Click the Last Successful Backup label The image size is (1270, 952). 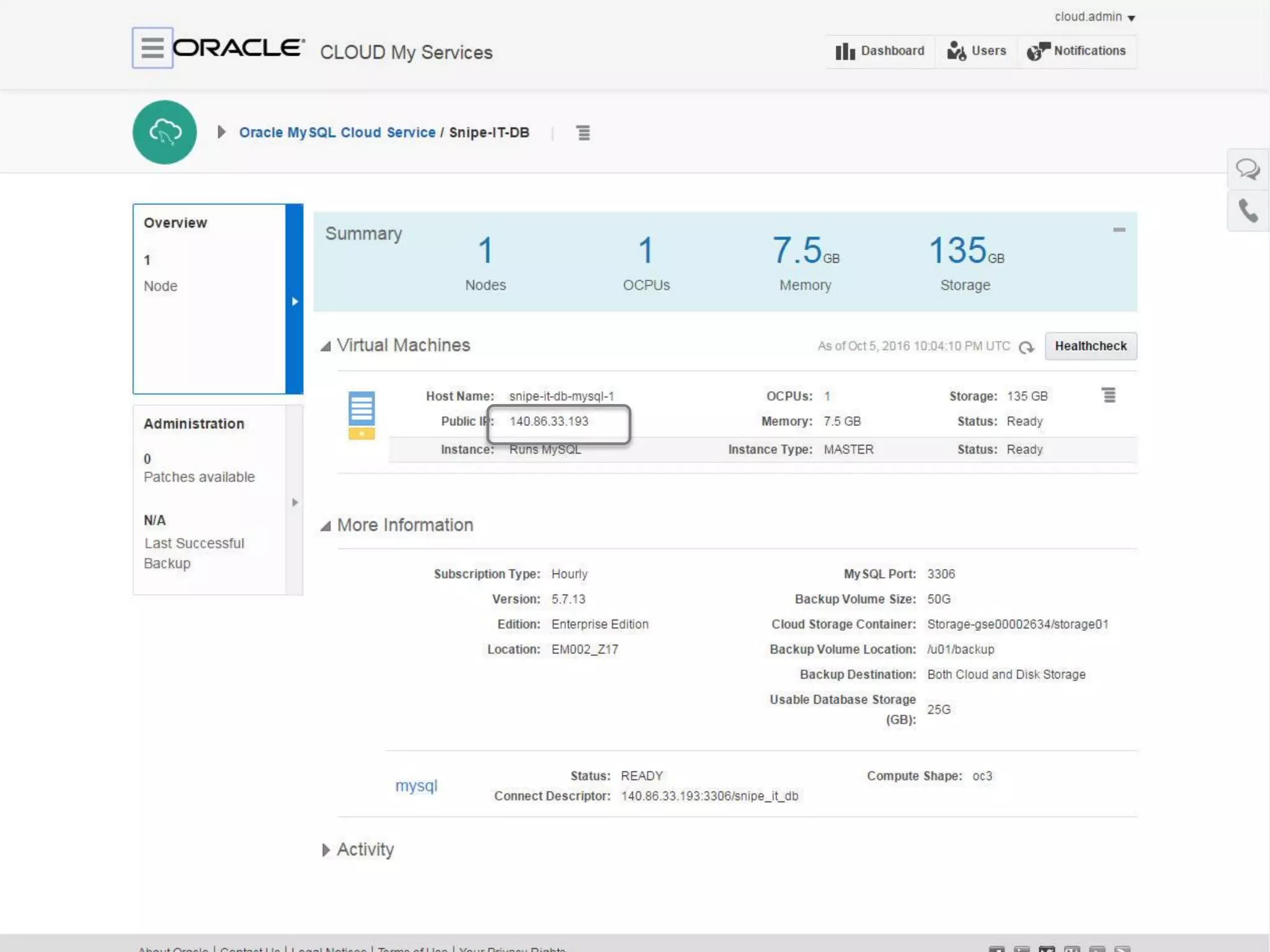(x=194, y=553)
